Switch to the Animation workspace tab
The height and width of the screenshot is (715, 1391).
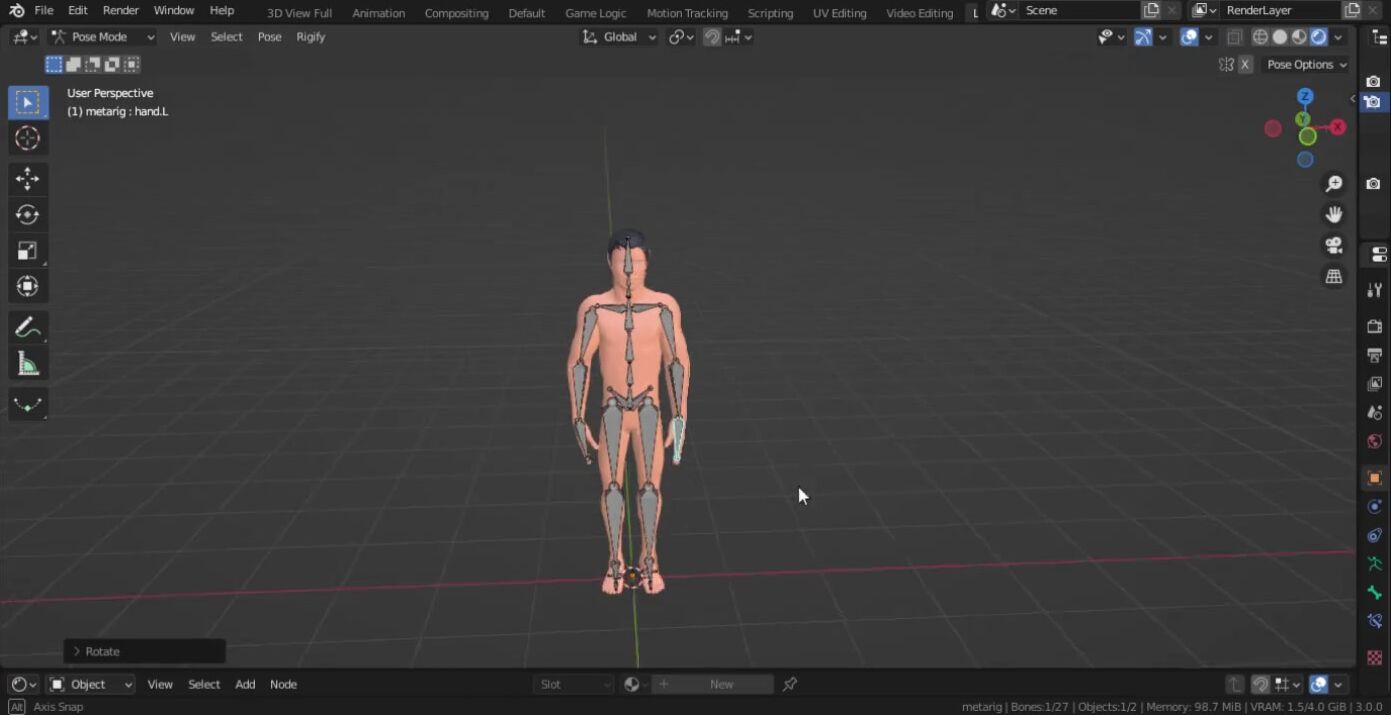coord(378,13)
